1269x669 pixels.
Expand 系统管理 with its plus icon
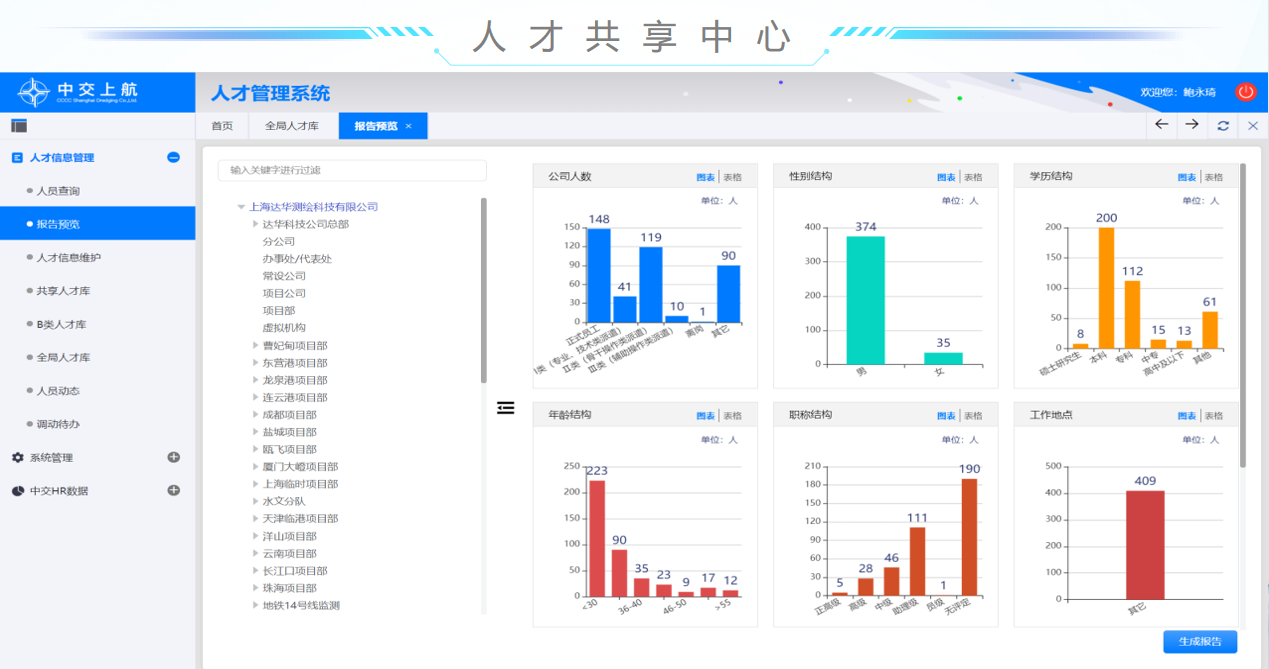[x=173, y=457]
